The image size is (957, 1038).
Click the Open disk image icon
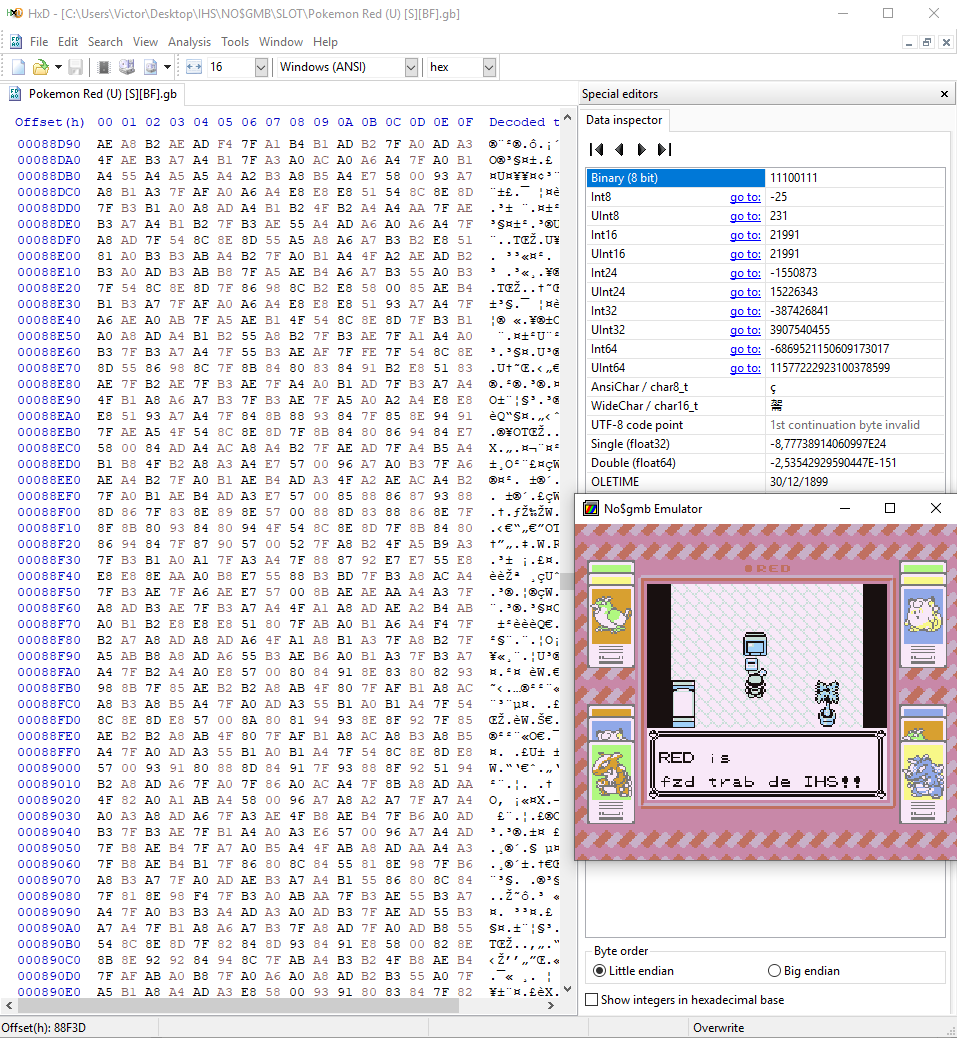[151, 67]
